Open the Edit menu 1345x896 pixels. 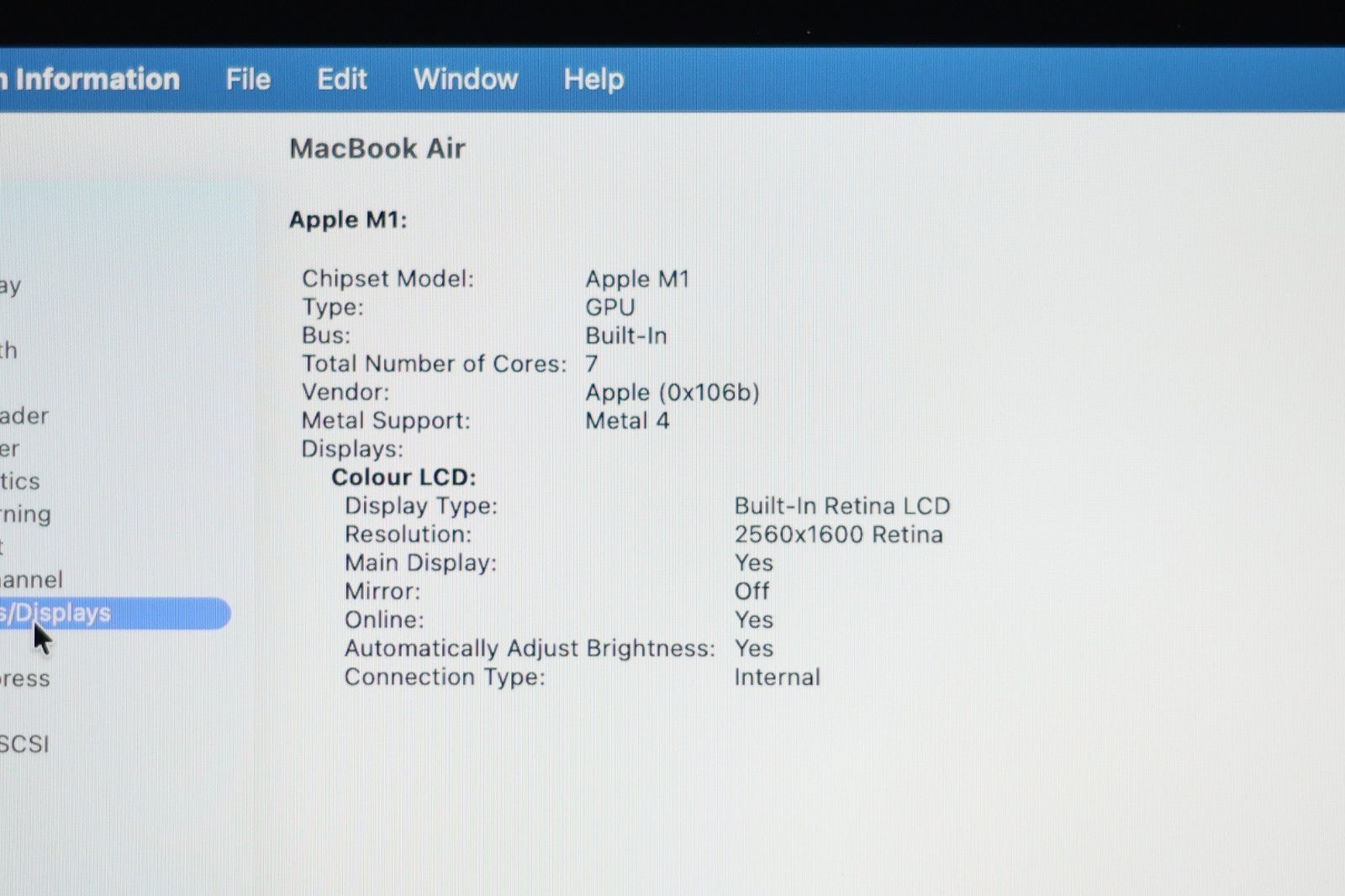coord(341,79)
